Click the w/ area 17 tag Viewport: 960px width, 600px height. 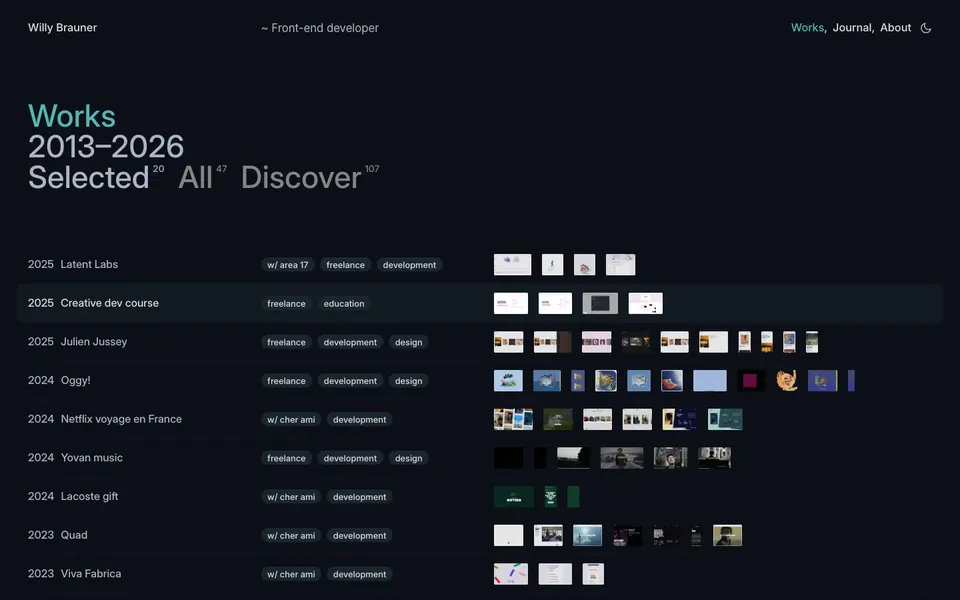pyautogui.click(x=288, y=265)
